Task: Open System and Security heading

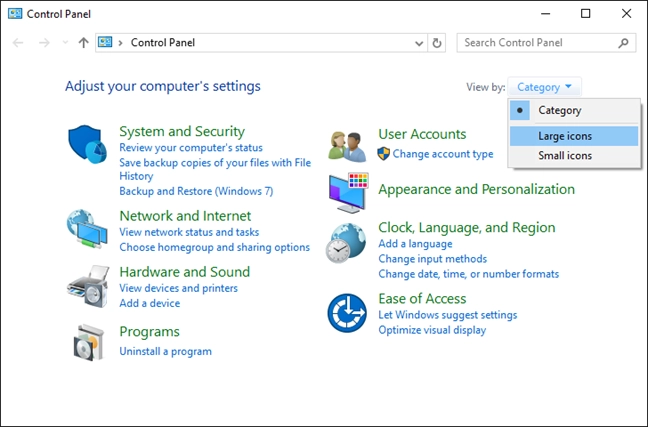Action: coord(182,131)
